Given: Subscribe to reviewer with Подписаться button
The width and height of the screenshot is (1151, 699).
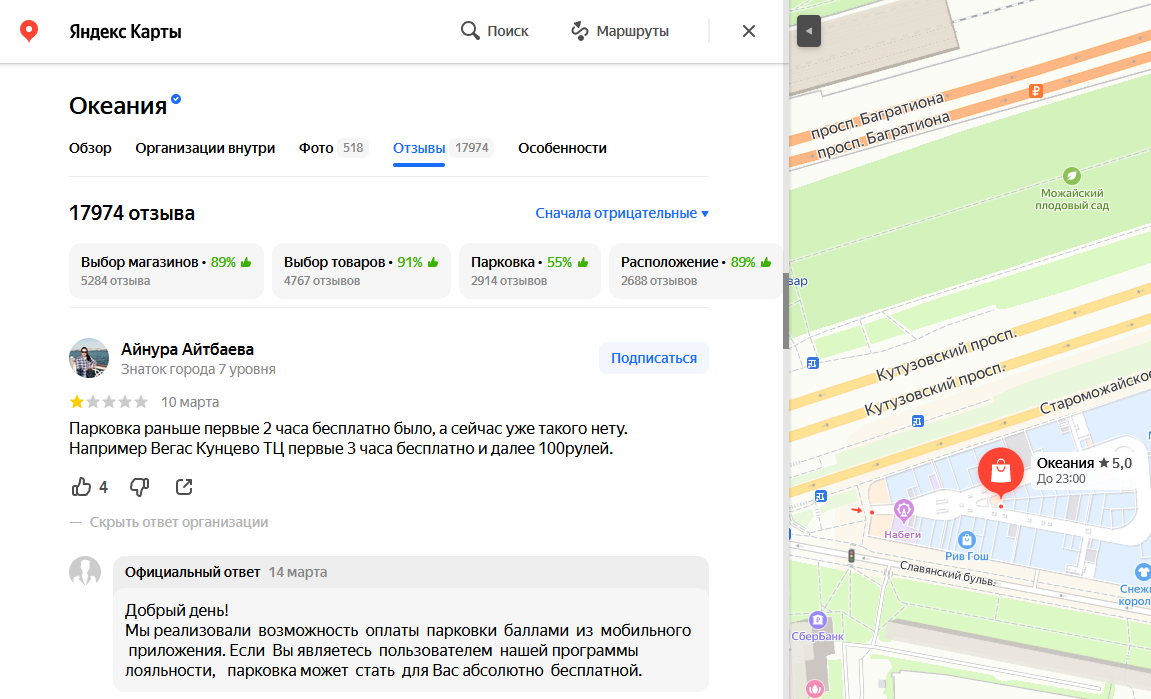Looking at the screenshot, I should click(x=654, y=358).
